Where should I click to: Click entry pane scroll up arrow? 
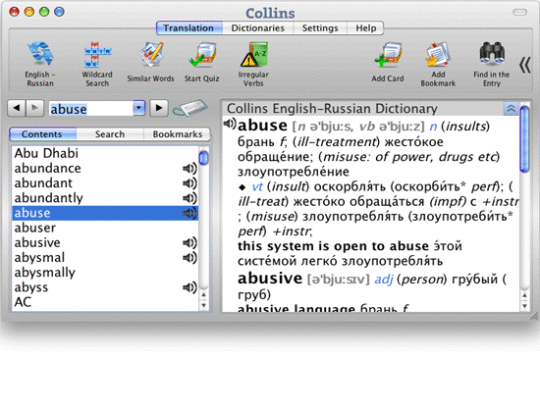click(x=525, y=295)
